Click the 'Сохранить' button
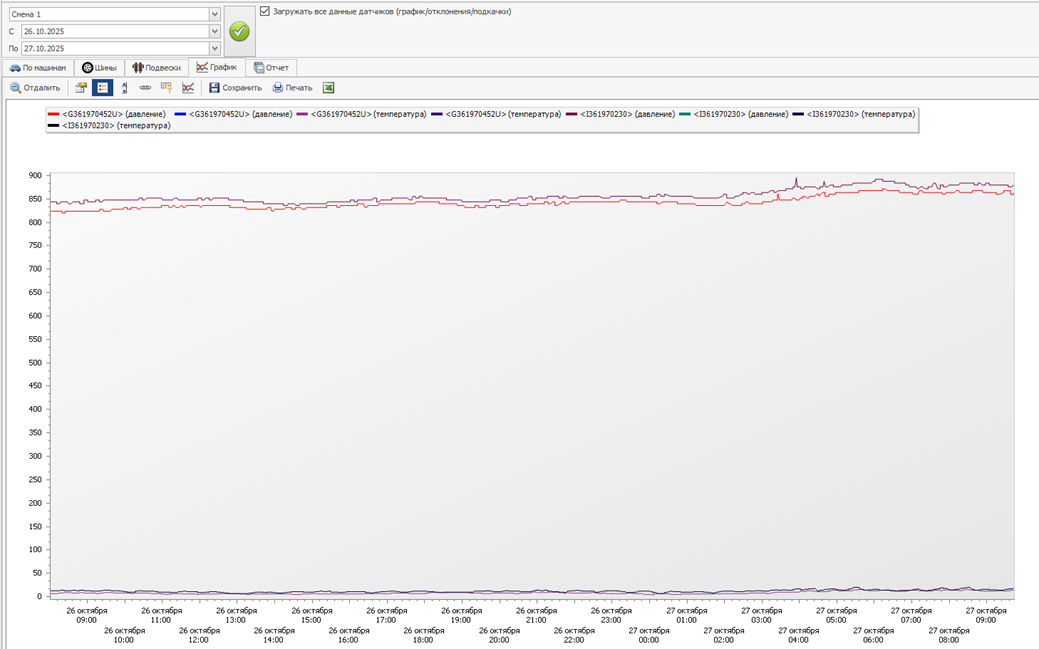The width and height of the screenshot is (1039, 649). [235, 88]
